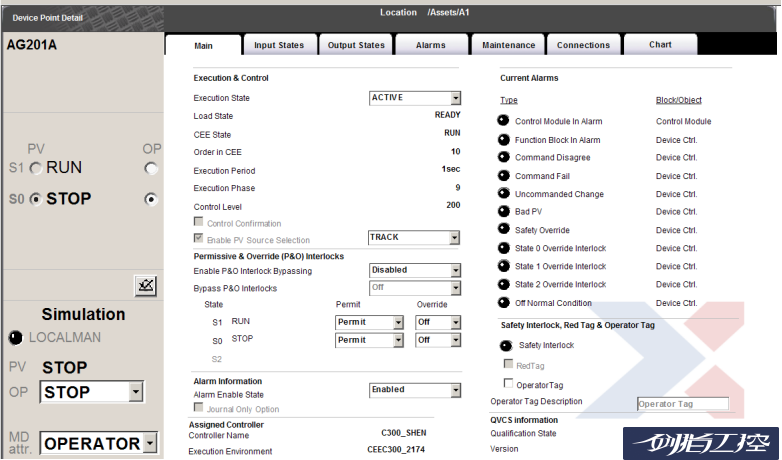Open the Maintenance tab
The height and width of the screenshot is (460, 782).
coord(508,45)
